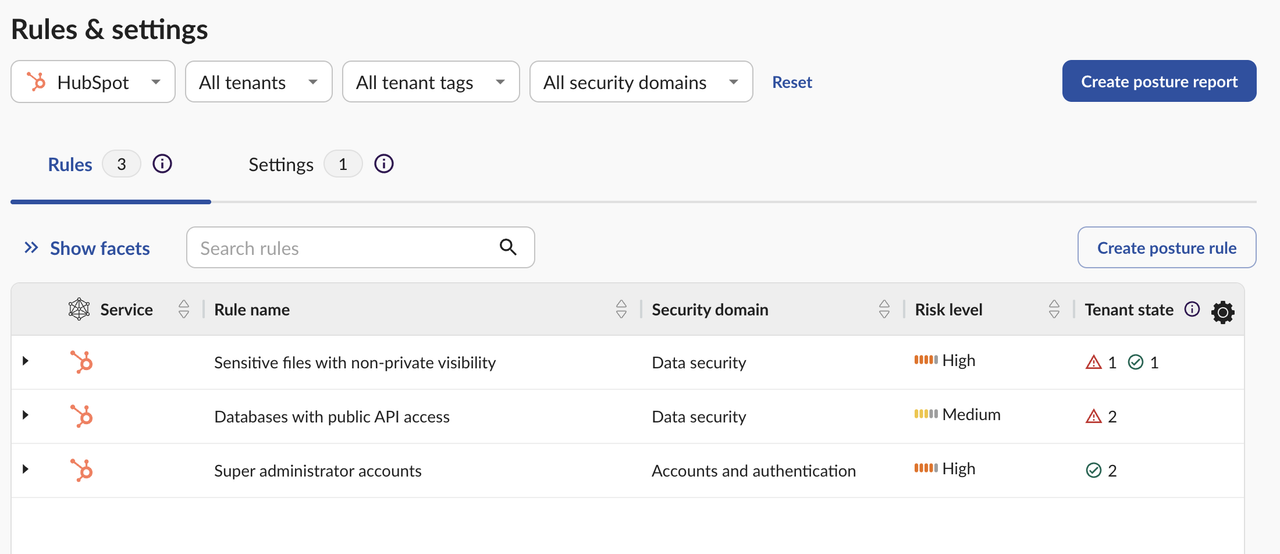Sort by Security domain column

[884, 310]
